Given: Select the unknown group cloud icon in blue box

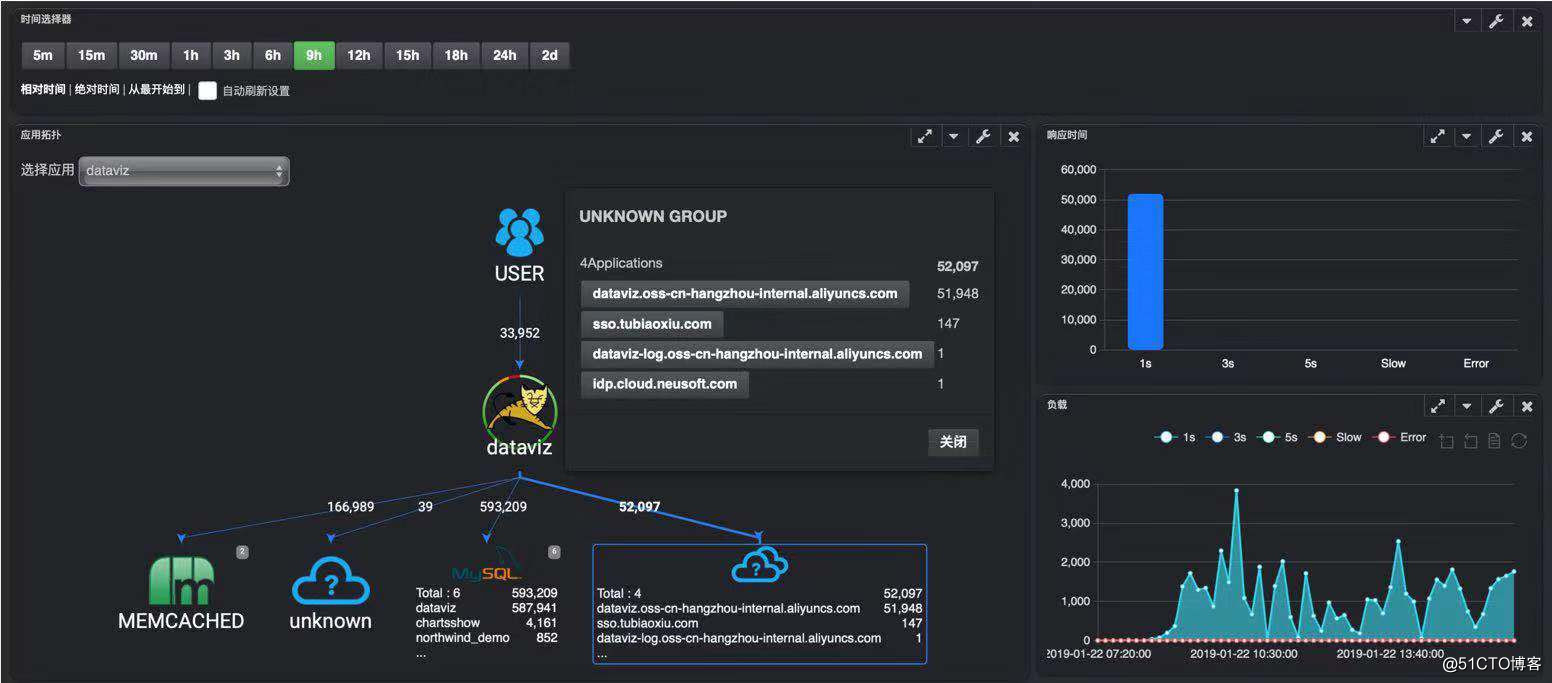Looking at the screenshot, I should [759, 566].
